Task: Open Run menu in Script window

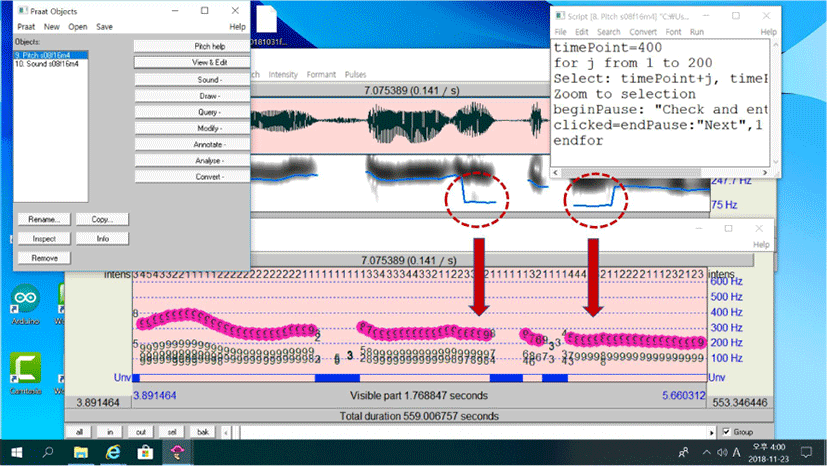Action: tap(697, 32)
